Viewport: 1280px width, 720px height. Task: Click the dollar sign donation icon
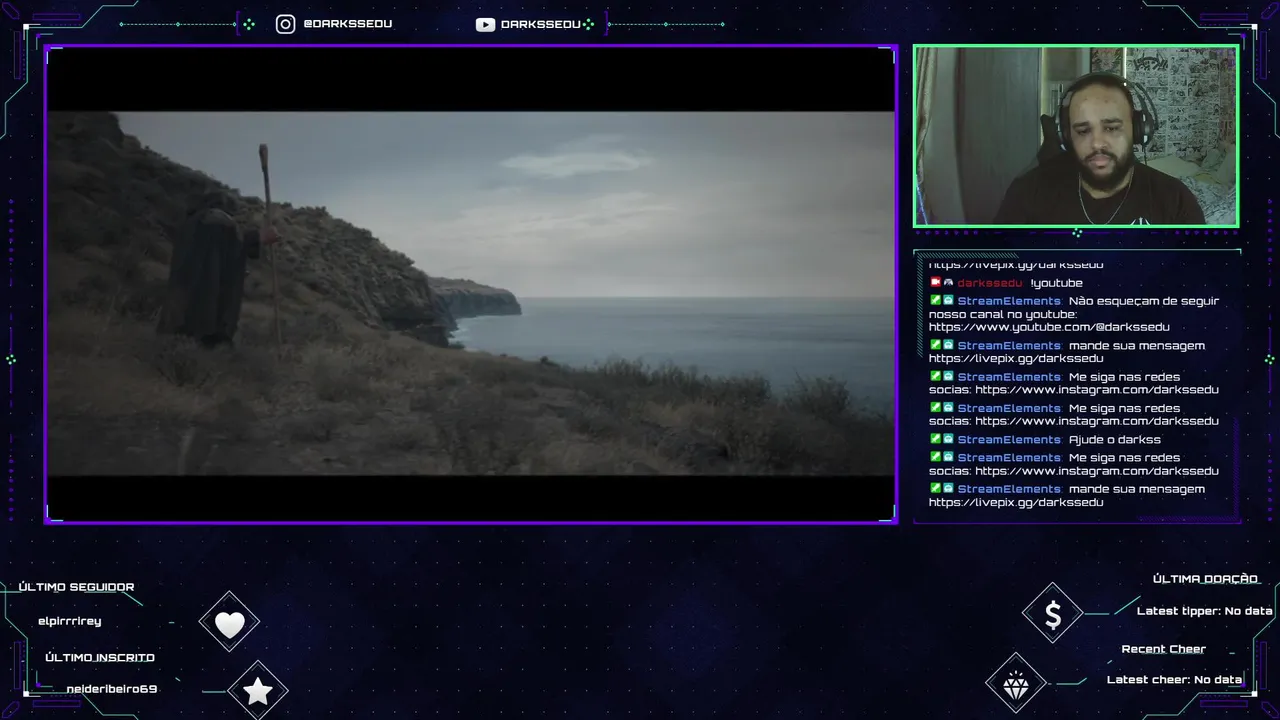click(x=1053, y=615)
